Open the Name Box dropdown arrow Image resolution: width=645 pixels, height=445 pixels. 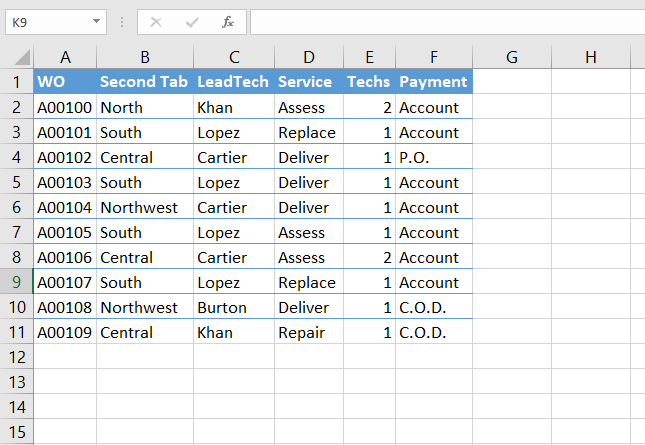[97, 21]
